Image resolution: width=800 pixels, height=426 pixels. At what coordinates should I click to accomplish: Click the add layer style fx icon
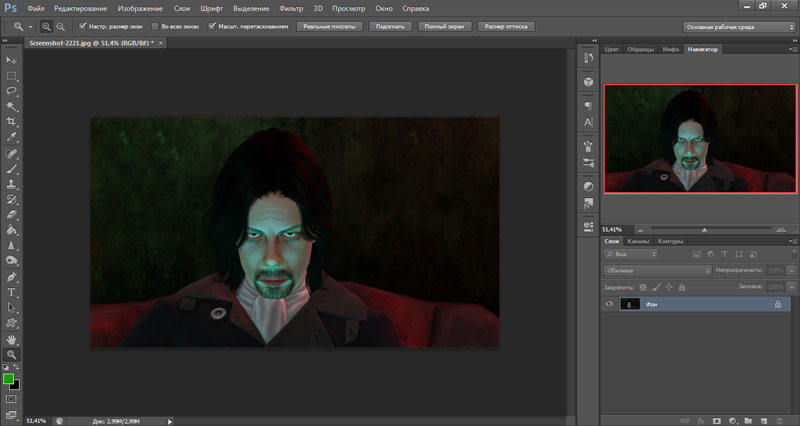701,421
